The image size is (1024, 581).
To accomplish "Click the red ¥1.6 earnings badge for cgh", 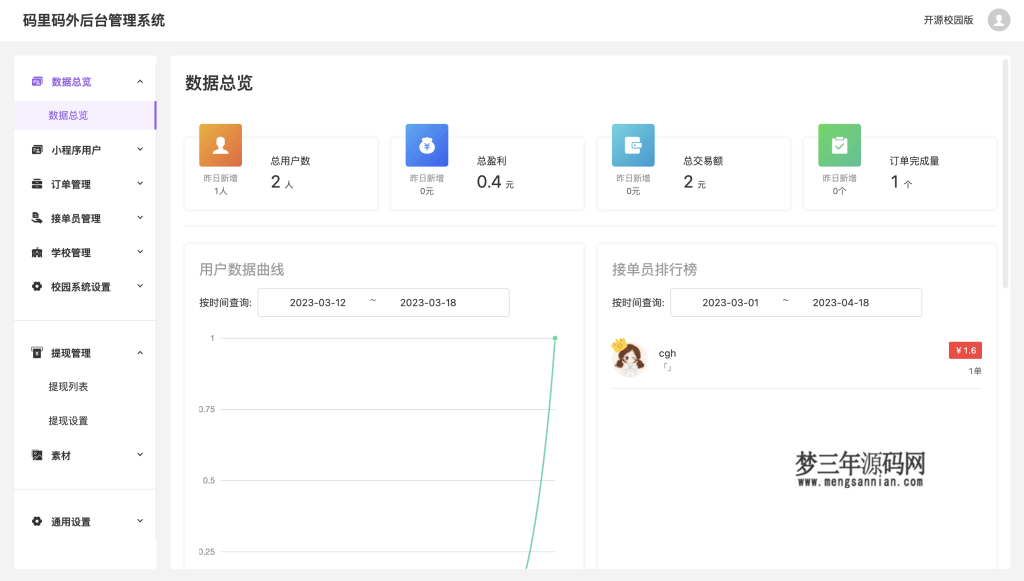I will tap(963, 350).
